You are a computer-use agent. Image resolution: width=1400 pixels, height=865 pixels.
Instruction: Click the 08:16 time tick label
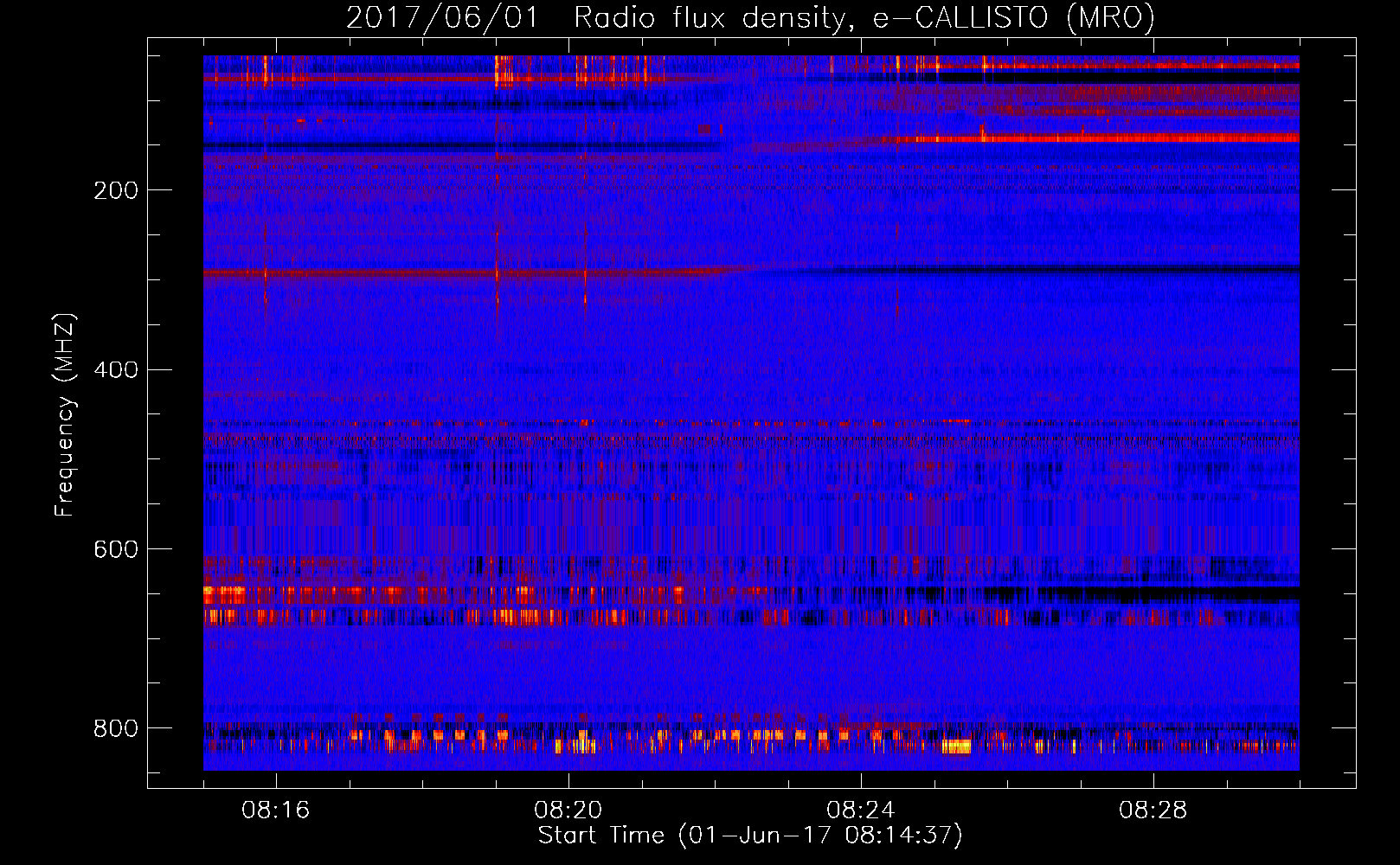coord(276,811)
